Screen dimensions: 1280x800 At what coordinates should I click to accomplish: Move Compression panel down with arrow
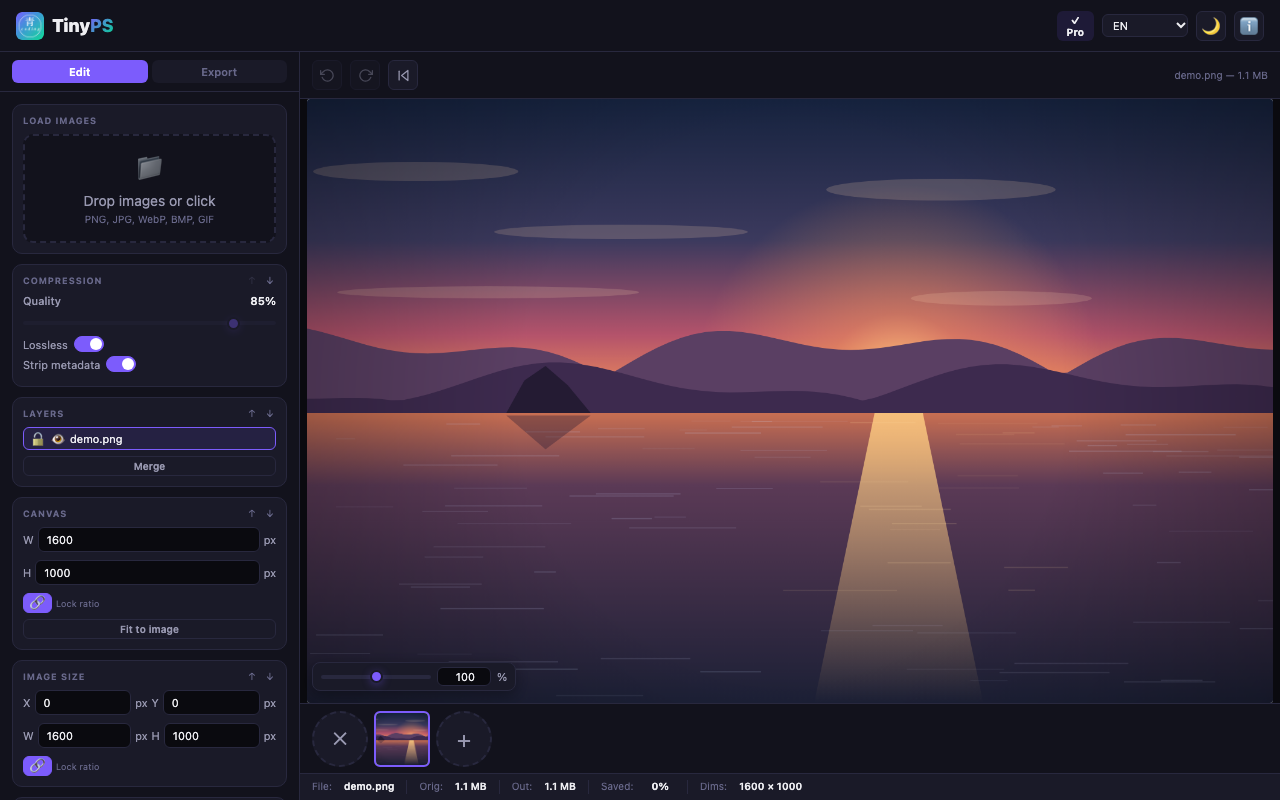[270, 281]
